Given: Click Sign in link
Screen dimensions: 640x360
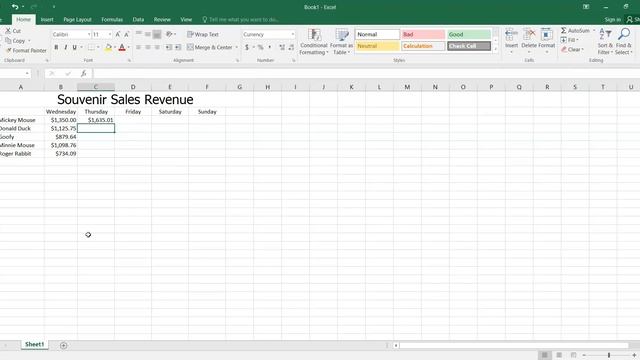Looking at the screenshot, I should pos(612,19).
